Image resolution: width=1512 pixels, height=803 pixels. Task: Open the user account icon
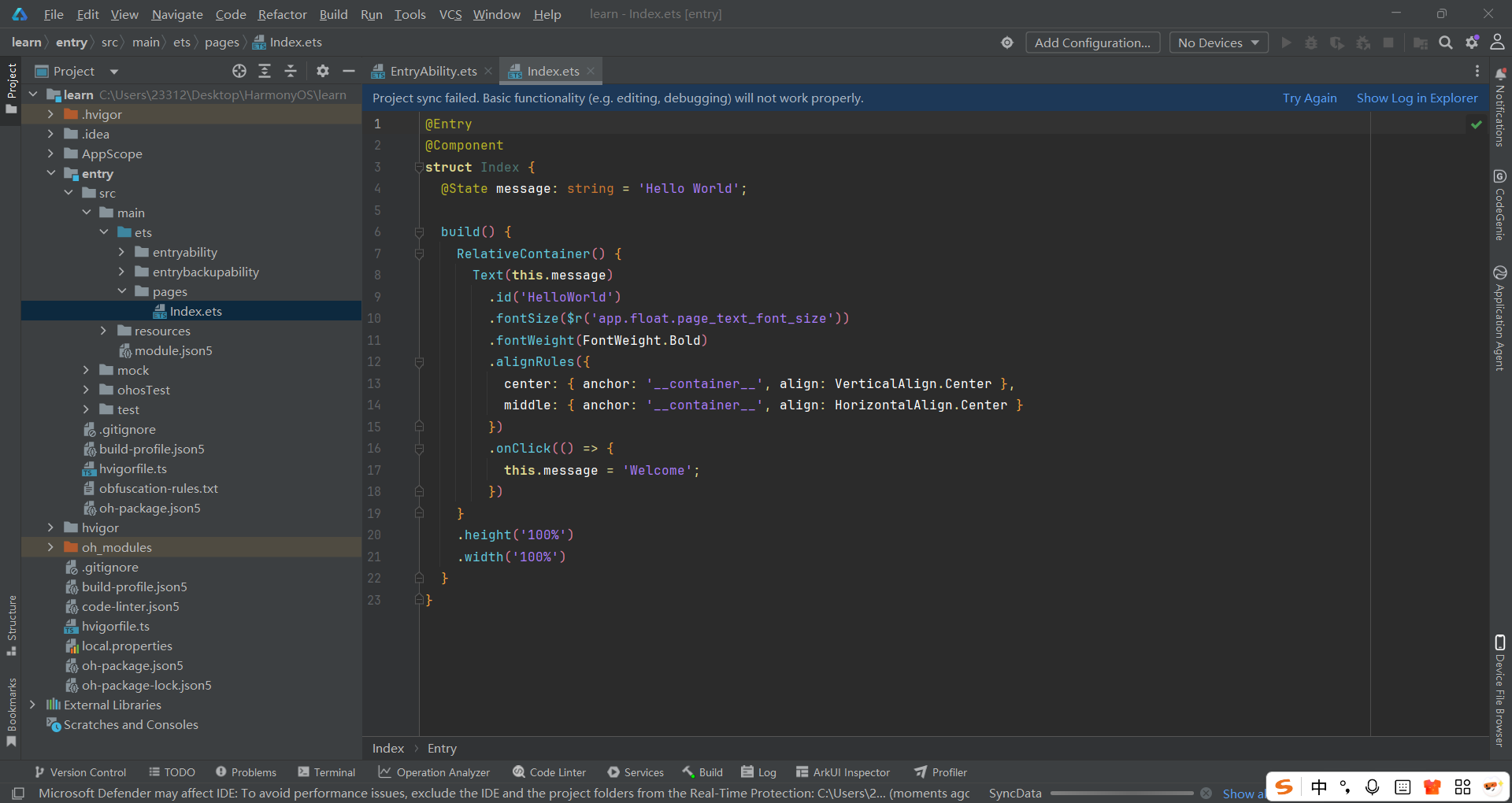coord(1498,42)
